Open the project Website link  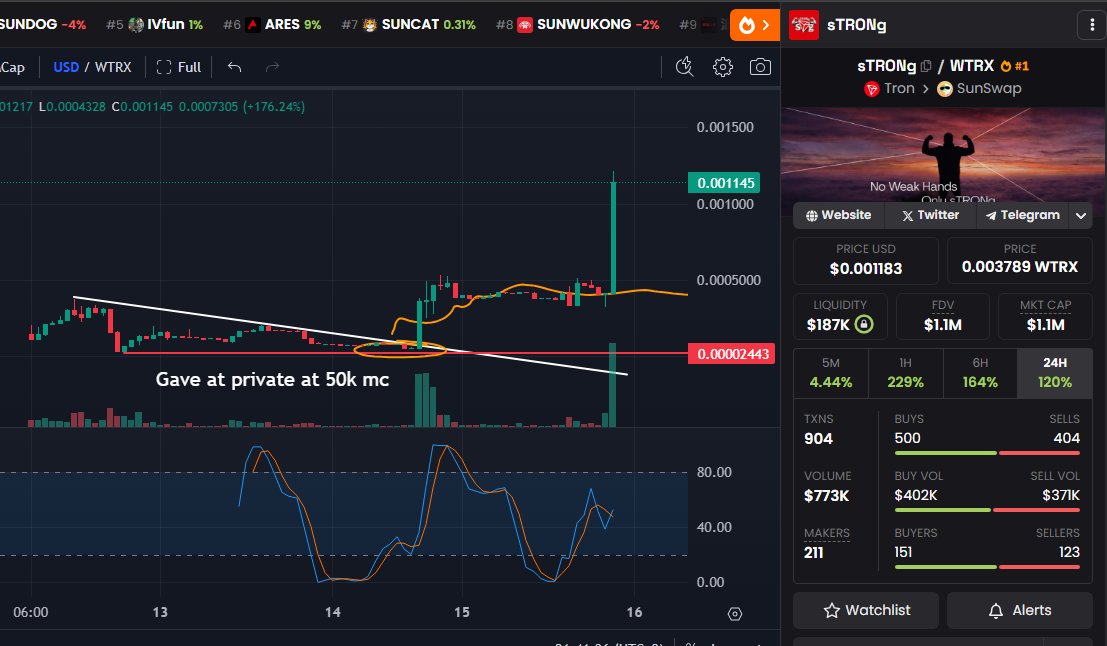(839, 215)
